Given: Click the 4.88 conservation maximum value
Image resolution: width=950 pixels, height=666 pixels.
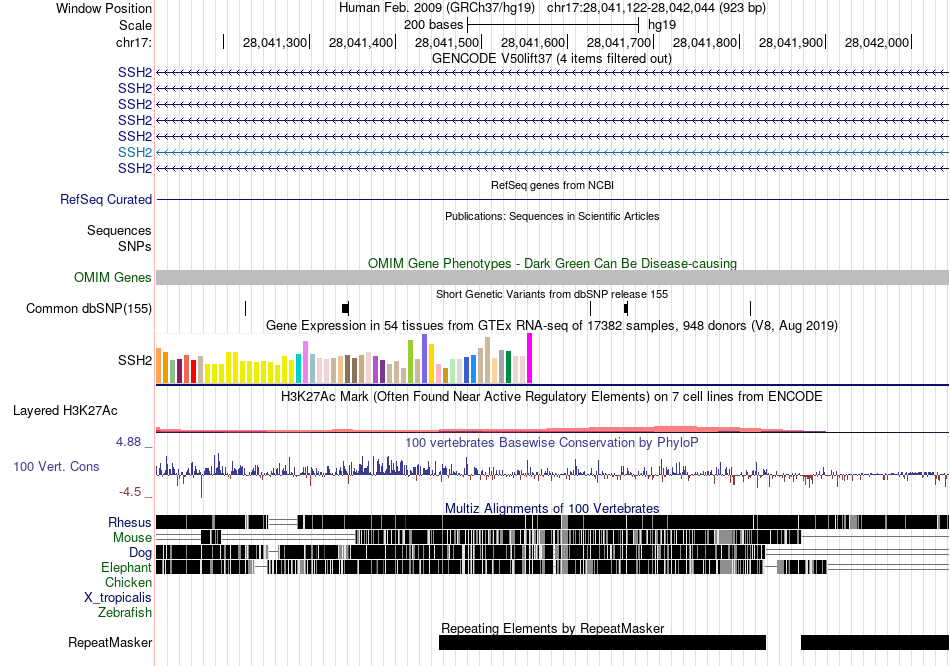Looking at the screenshot, I should pos(128,442).
